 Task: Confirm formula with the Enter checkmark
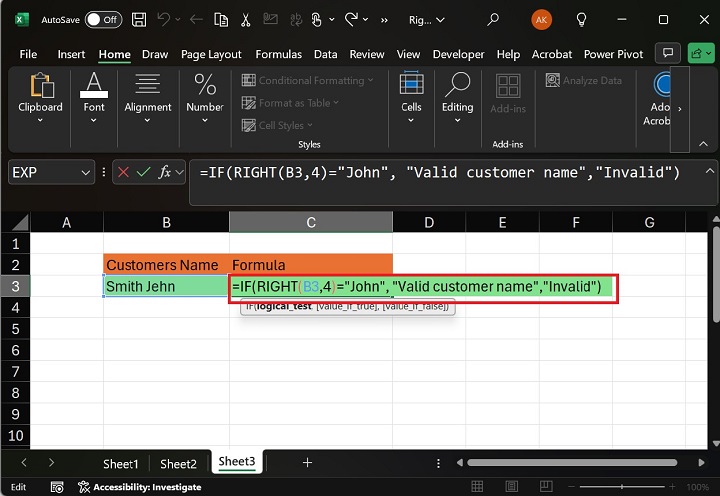coord(144,172)
